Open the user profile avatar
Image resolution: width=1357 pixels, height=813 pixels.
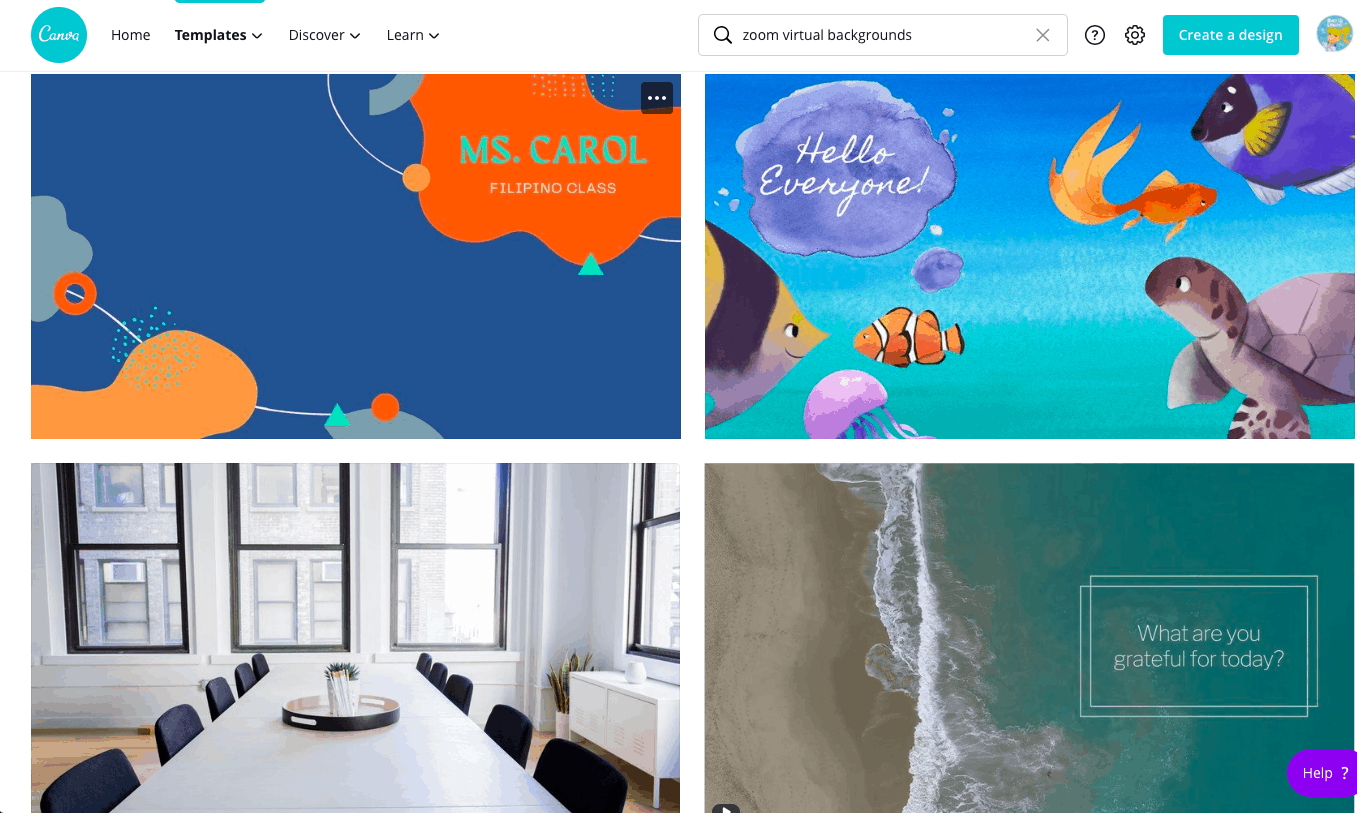click(1334, 35)
